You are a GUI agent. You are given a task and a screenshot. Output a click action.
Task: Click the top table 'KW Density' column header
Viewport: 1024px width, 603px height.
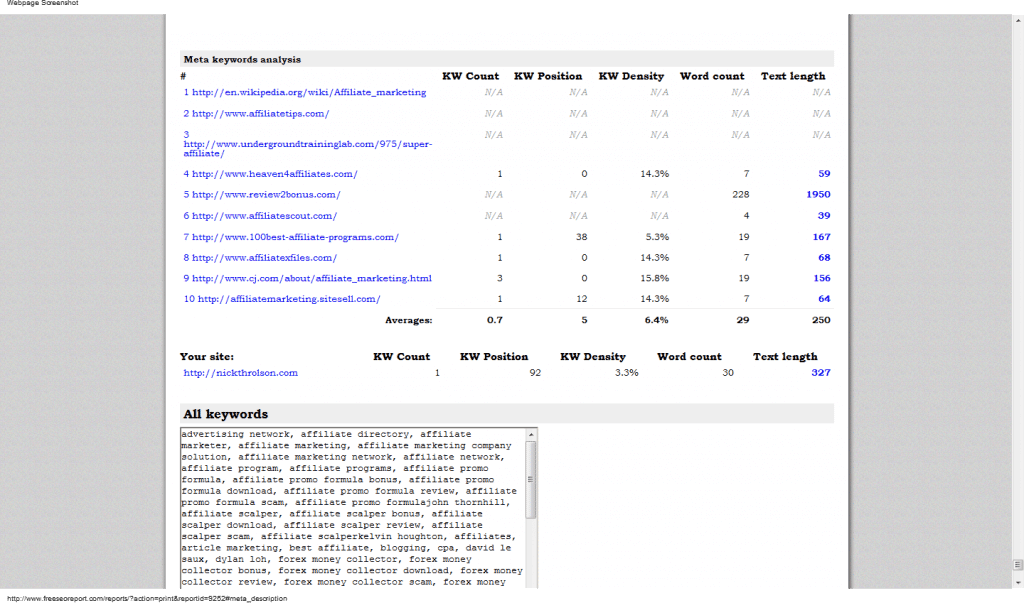click(x=631, y=76)
